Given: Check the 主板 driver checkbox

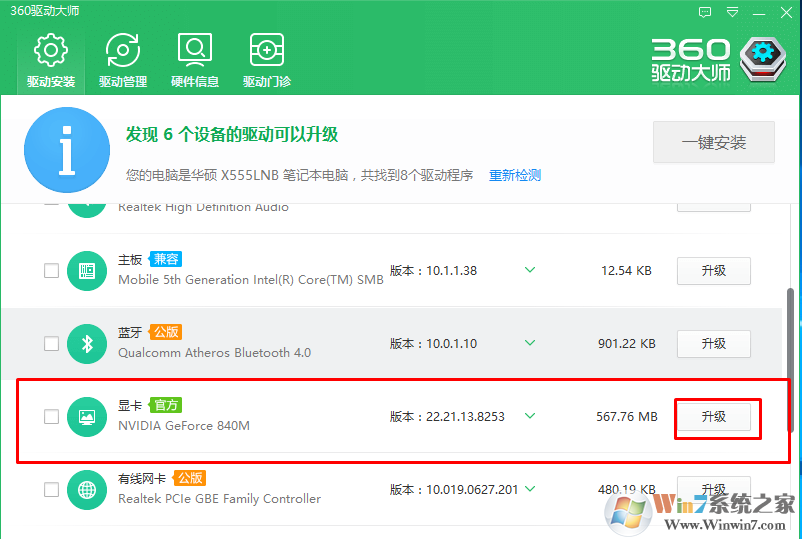Looking at the screenshot, I should point(51,271).
